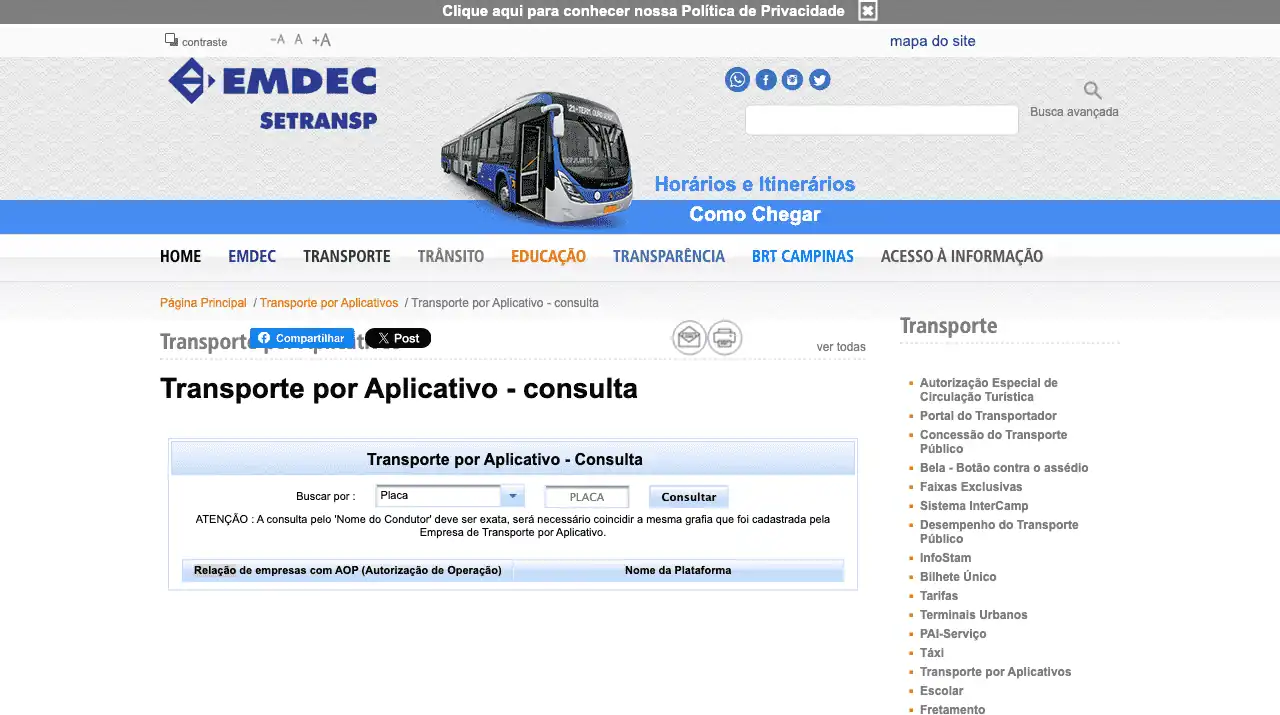The width and height of the screenshot is (1280, 715).
Task: Click the PLACA input field
Action: point(587,497)
